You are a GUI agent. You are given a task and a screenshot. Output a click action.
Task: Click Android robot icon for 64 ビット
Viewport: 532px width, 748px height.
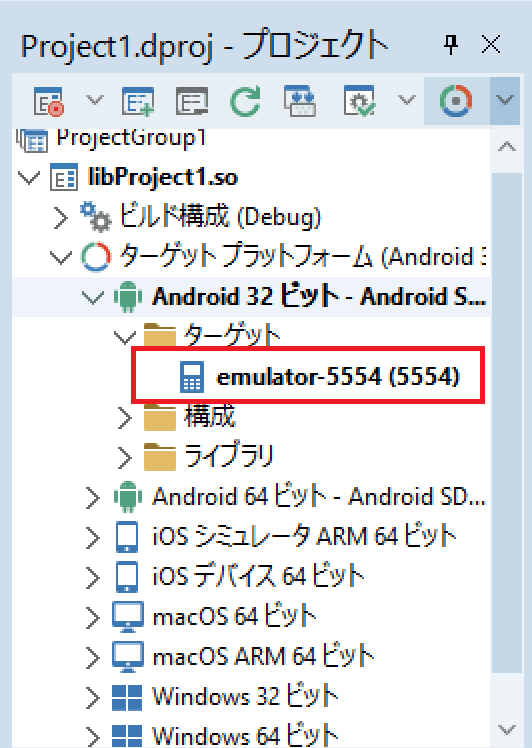pos(128,497)
